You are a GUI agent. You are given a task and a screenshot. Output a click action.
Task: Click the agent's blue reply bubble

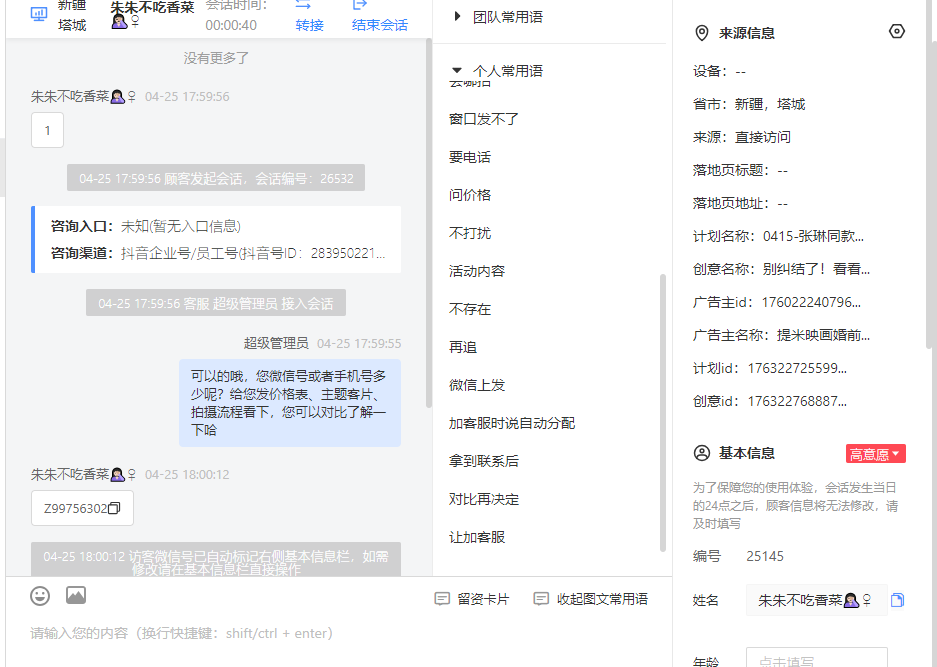tap(290, 403)
